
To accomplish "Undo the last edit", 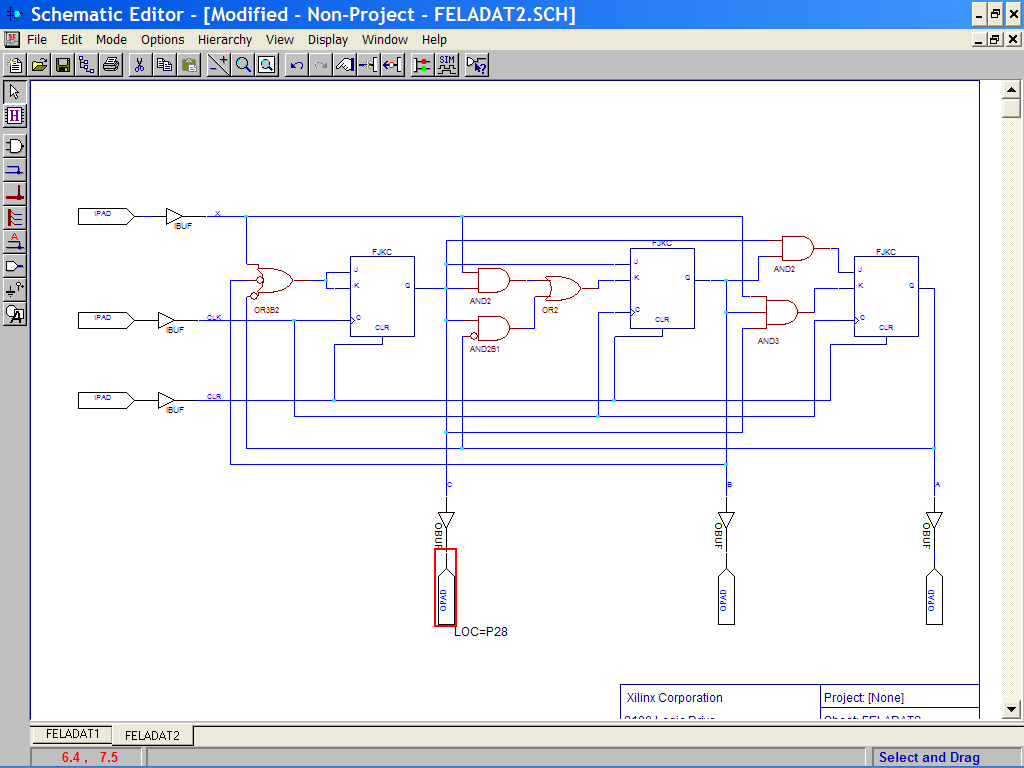I will pos(296,65).
